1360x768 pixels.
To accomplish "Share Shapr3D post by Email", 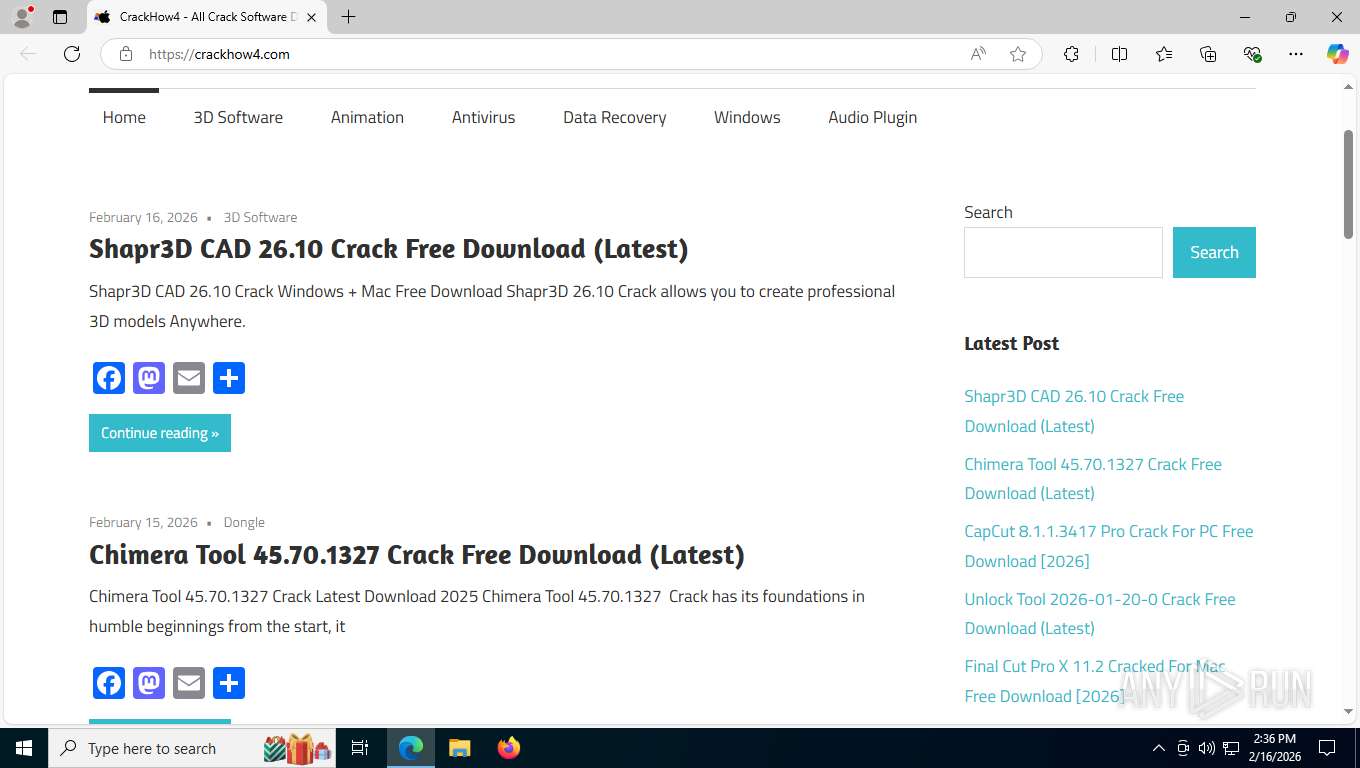I will point(189,378).
